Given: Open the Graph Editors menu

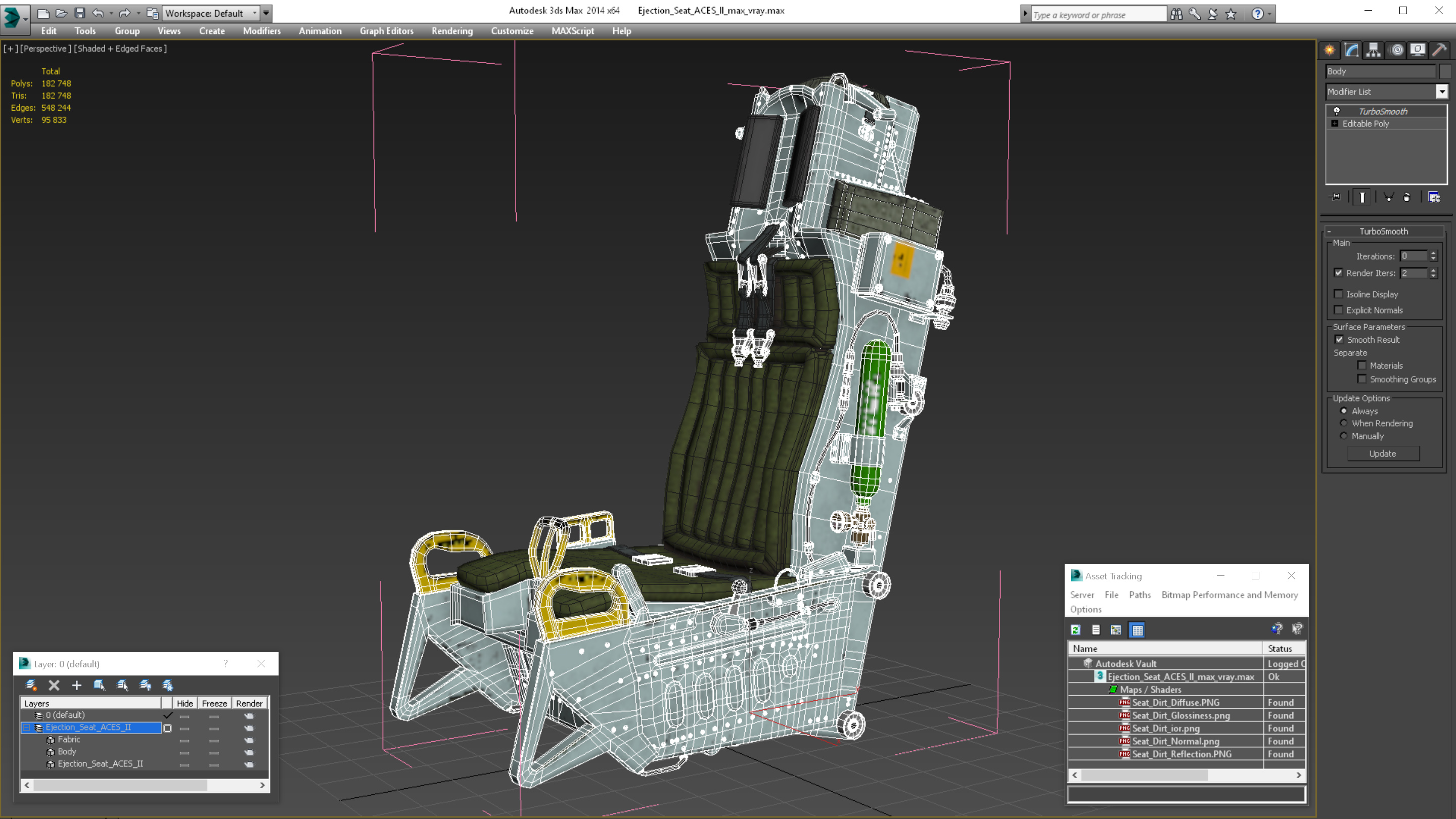Looking at the screenshot, I should (386, 31).
